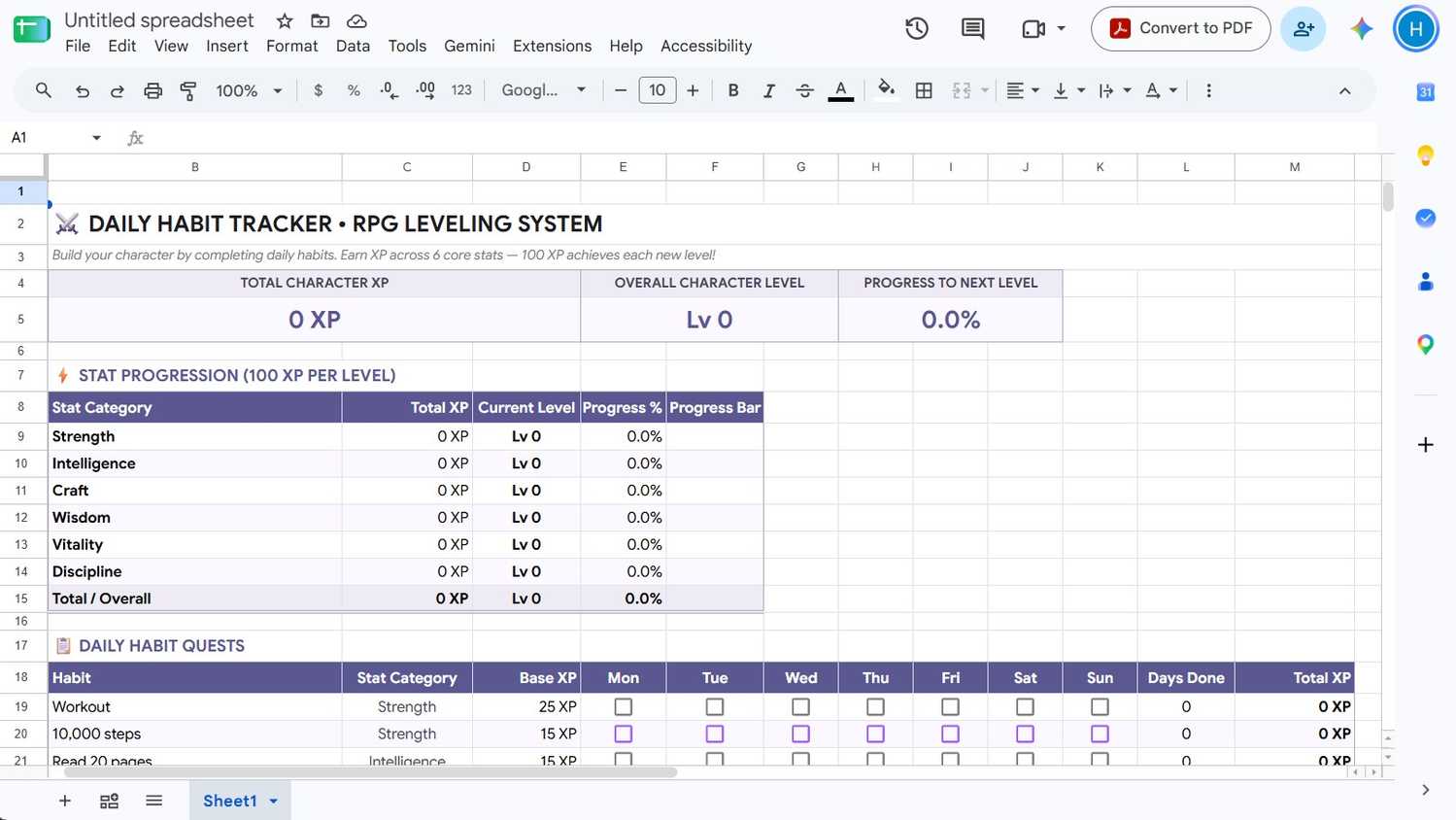
Task: Format as currency with dollar icon
Action: 319,90
